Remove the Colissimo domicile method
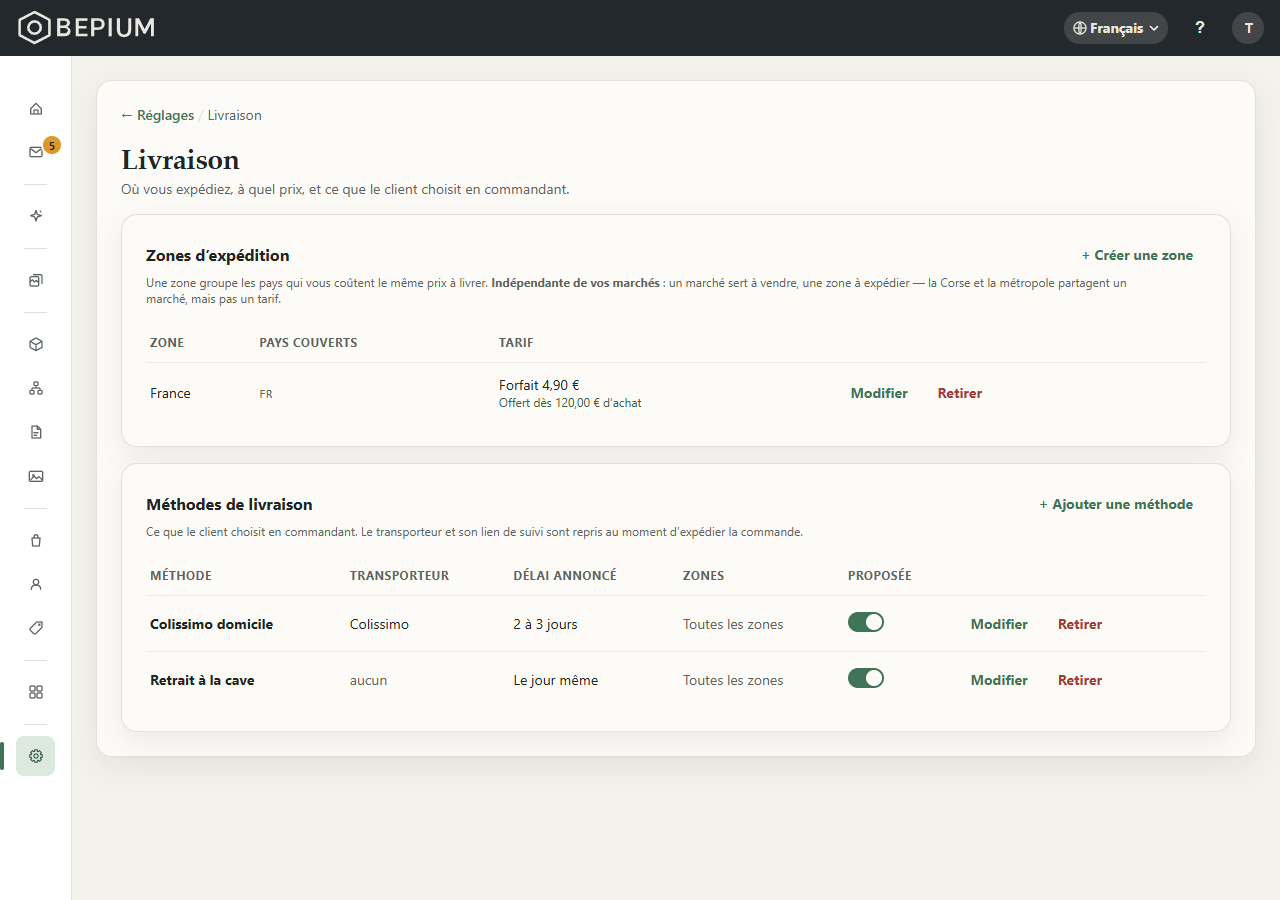Image resolution: width=1280 pixels, height=900 pixels. point(1080,624)
